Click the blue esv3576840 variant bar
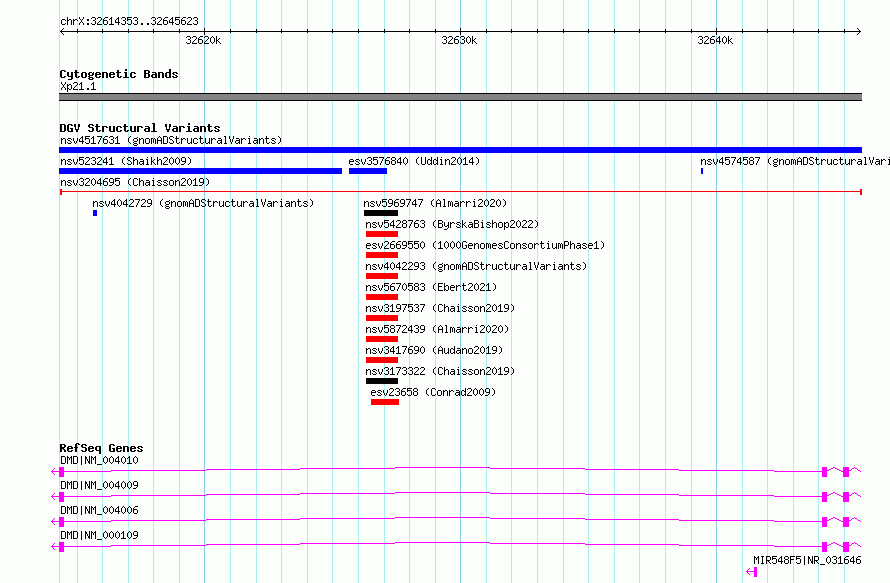Screen dimensions: 890x583 [368, 171]
